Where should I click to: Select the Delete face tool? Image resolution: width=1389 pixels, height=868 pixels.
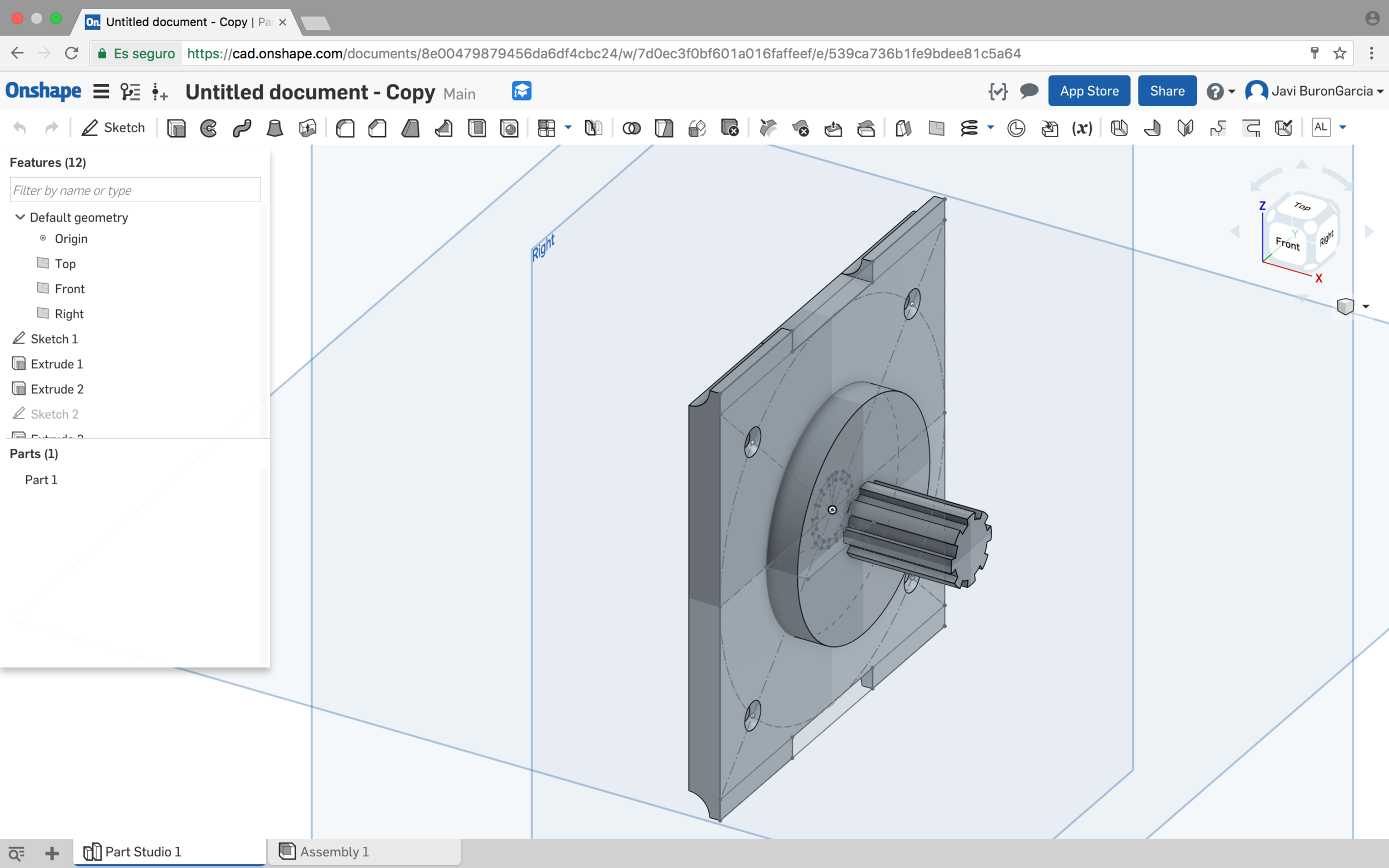tap(801, 127)
